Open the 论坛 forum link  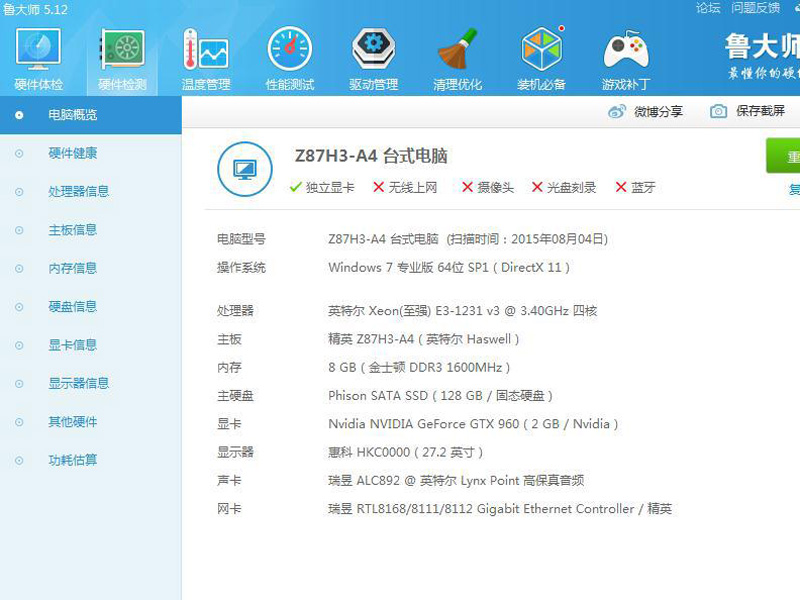[708, 8]
